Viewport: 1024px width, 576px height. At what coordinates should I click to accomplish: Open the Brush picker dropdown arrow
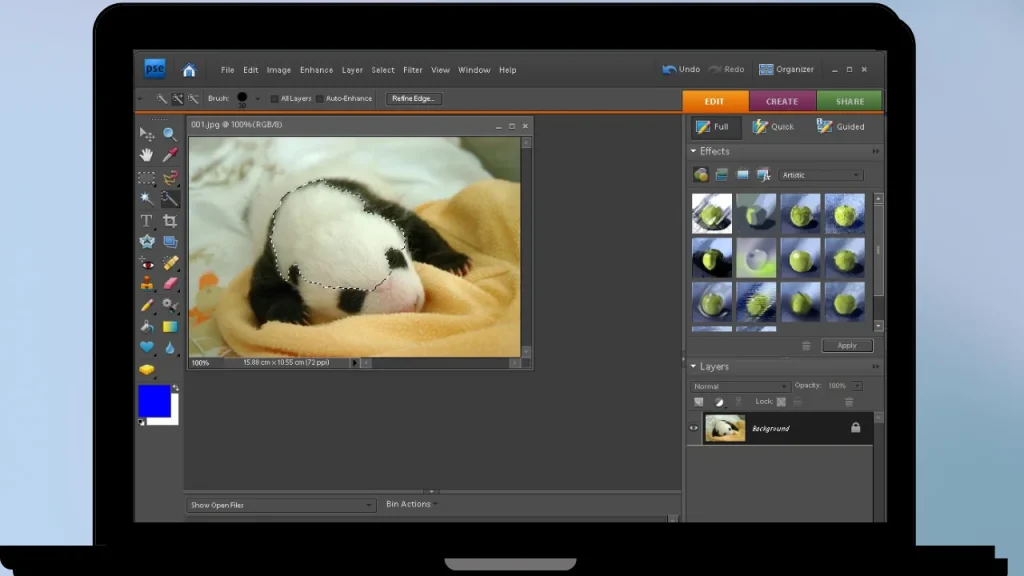[x=257, y=99]
